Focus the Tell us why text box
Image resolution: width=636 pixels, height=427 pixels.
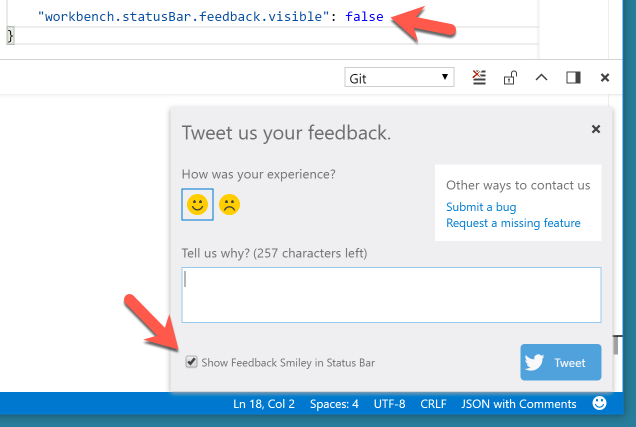[x=391, y=295]
